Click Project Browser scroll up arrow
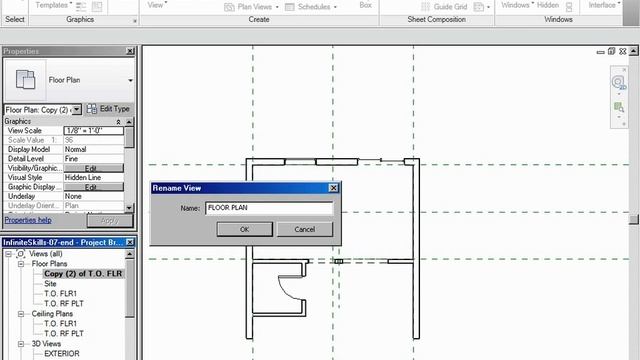This screenshot has height=360, width=640. [x=129, y=254]
